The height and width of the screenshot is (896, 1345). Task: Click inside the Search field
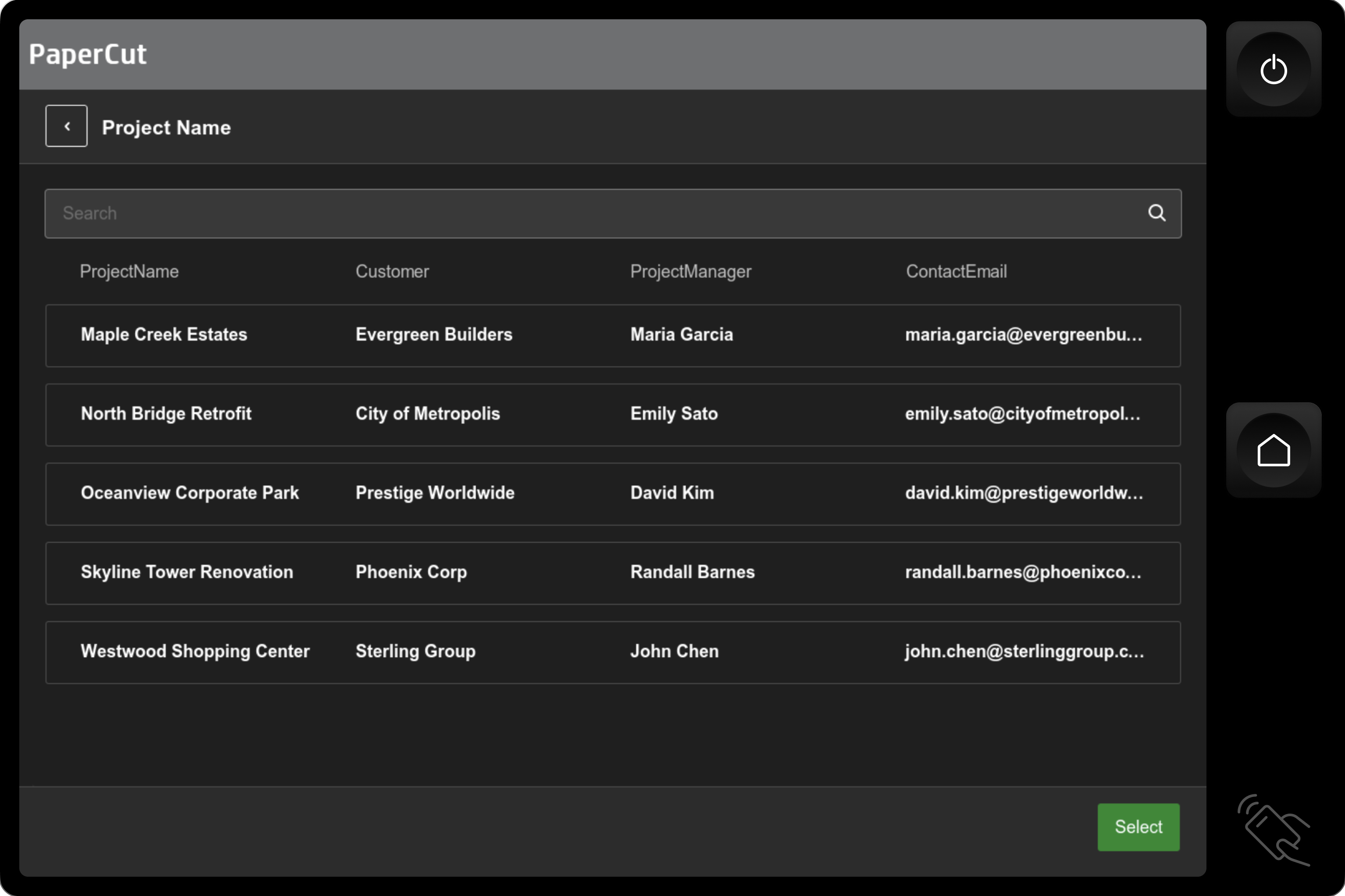[571, 213]
